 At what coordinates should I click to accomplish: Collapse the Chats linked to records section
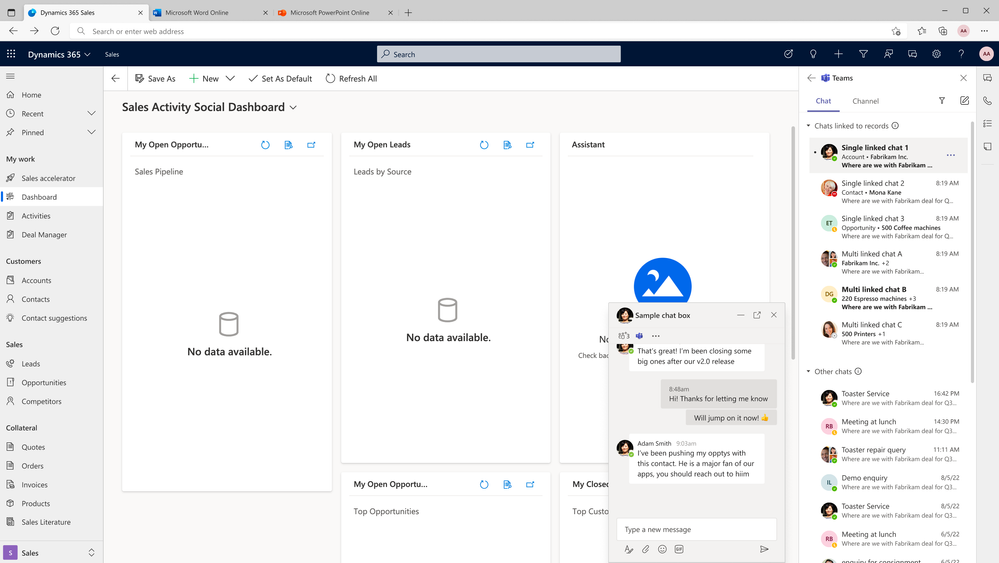(x=809, y=125)
